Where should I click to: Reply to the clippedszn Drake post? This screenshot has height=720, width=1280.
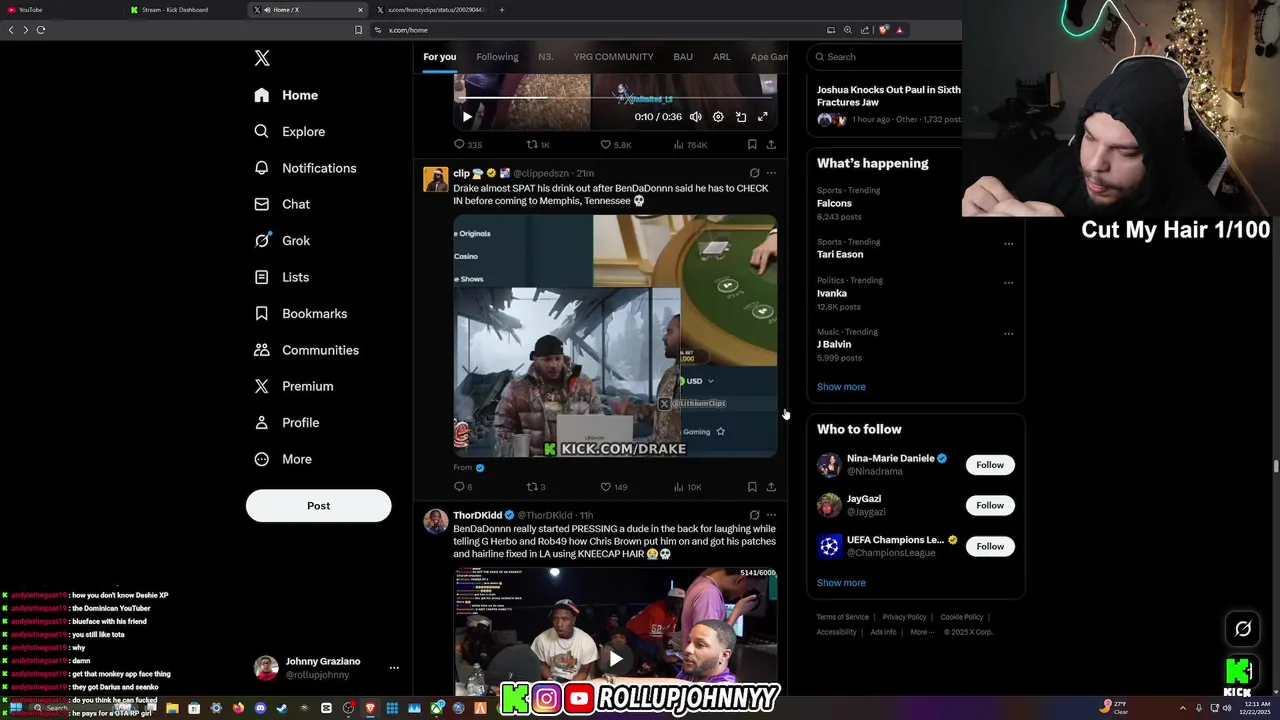(x=463, y=487)
